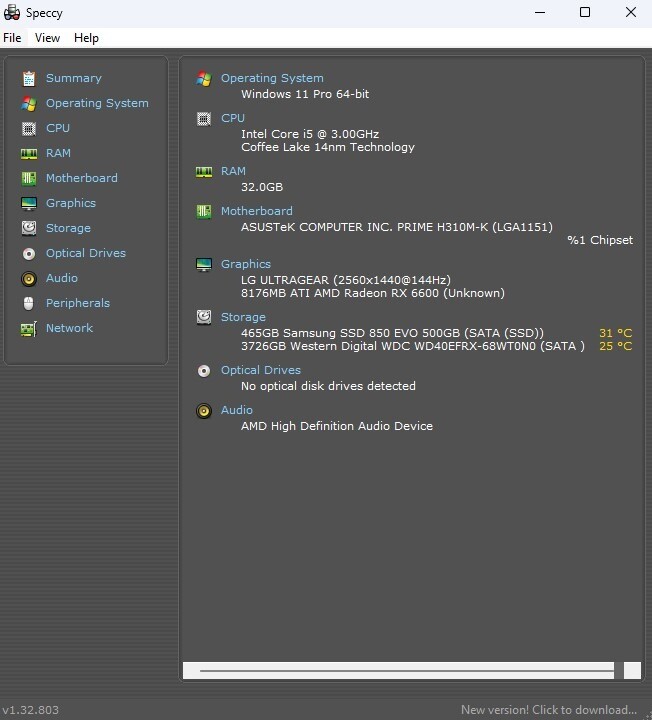Screen dimensions: 652x720
Task: Click the Windows flag icon in summary panel
Action: (x=204, y=79)
